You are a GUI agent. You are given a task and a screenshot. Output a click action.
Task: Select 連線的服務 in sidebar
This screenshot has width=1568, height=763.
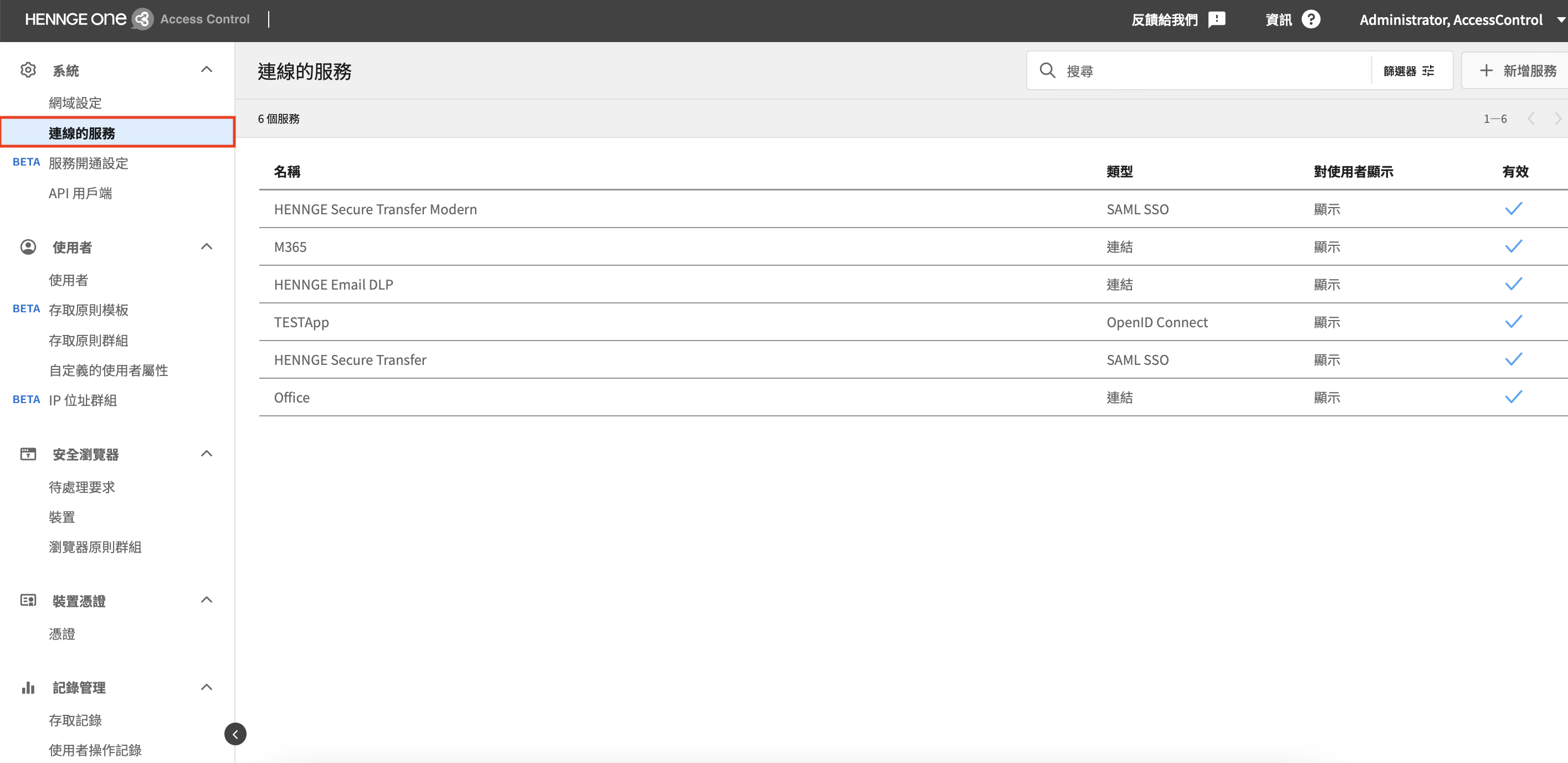click(x=117, y=133)
